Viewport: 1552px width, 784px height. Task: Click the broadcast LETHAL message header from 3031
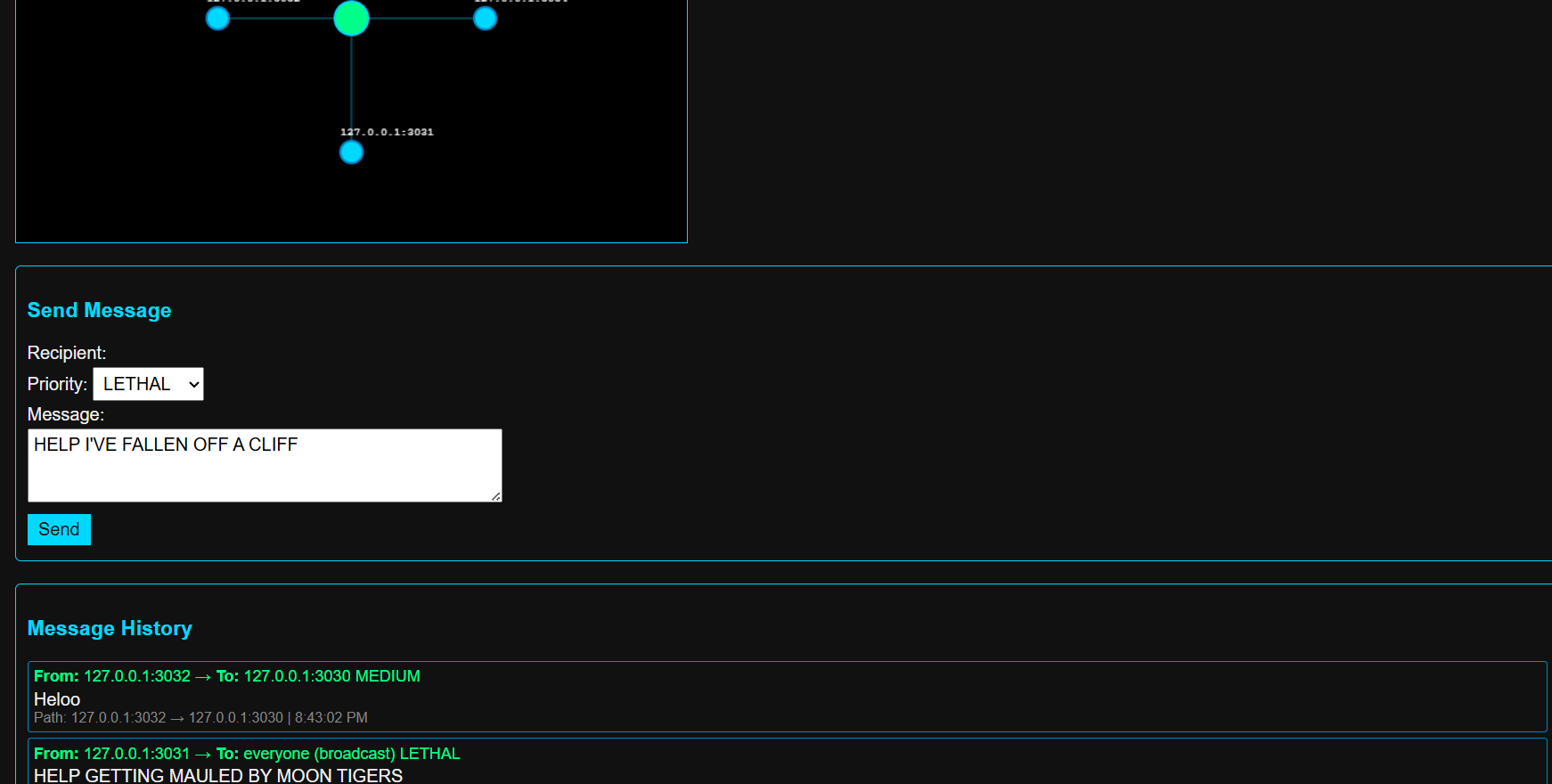(x=247, y=754)
